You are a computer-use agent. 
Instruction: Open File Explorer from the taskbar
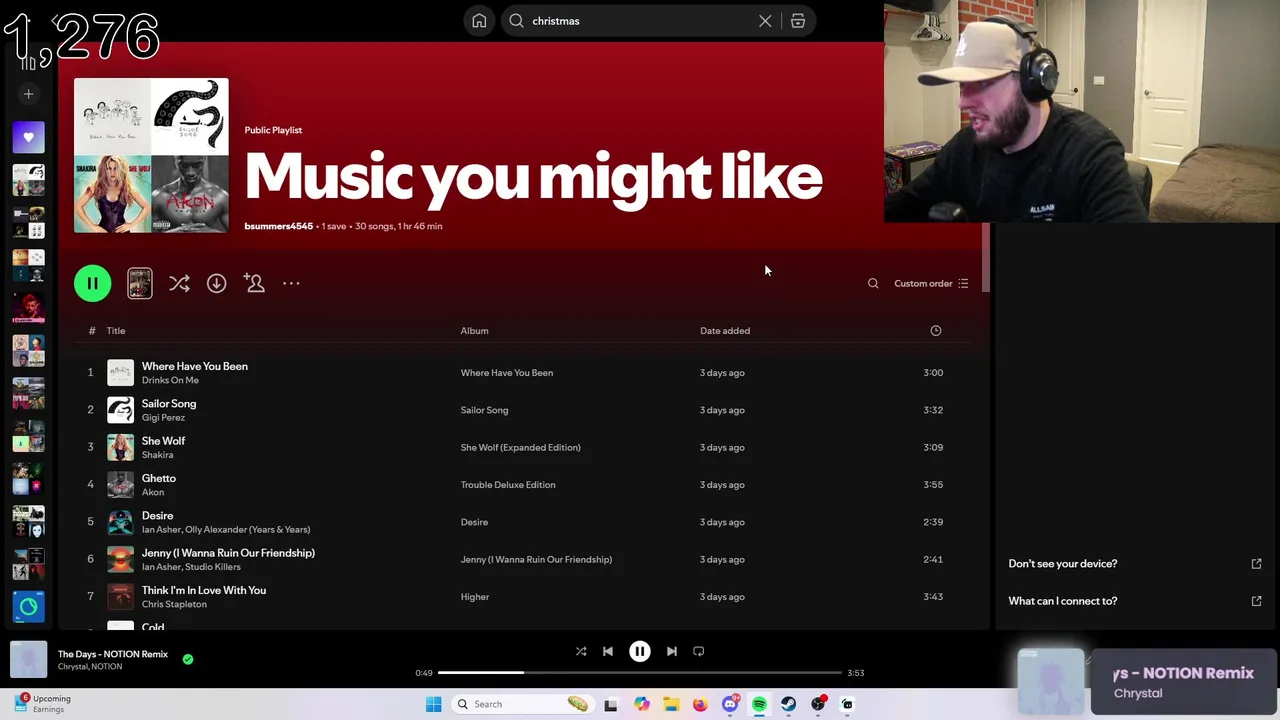pyautogui.click(x=671, y=704)
